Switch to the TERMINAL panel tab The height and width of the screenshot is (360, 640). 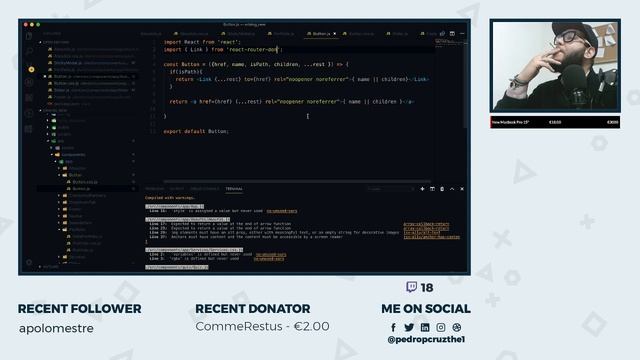pos(234,189)
